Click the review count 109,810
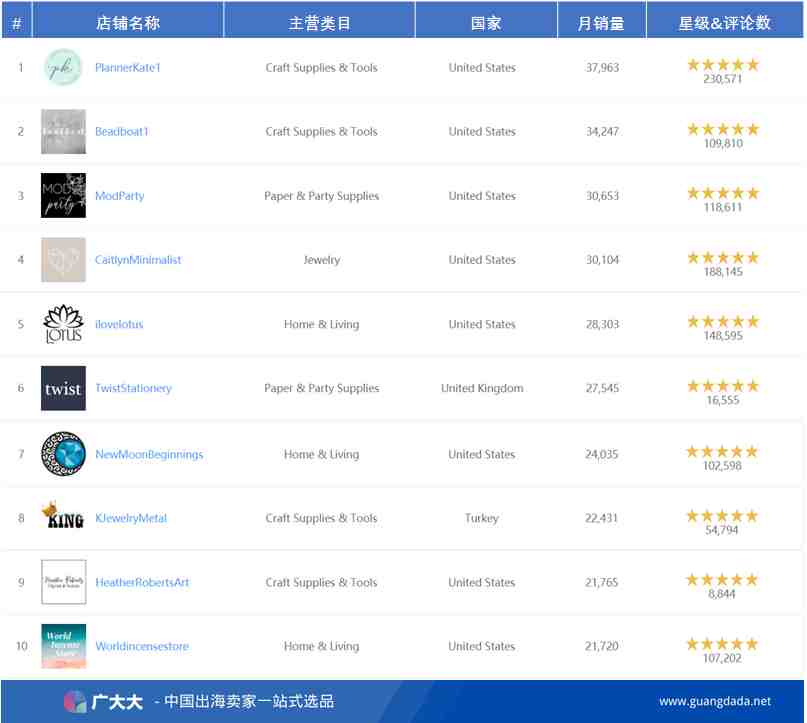The width and height of the screenshot is (807, 723). tap(723, 144)
